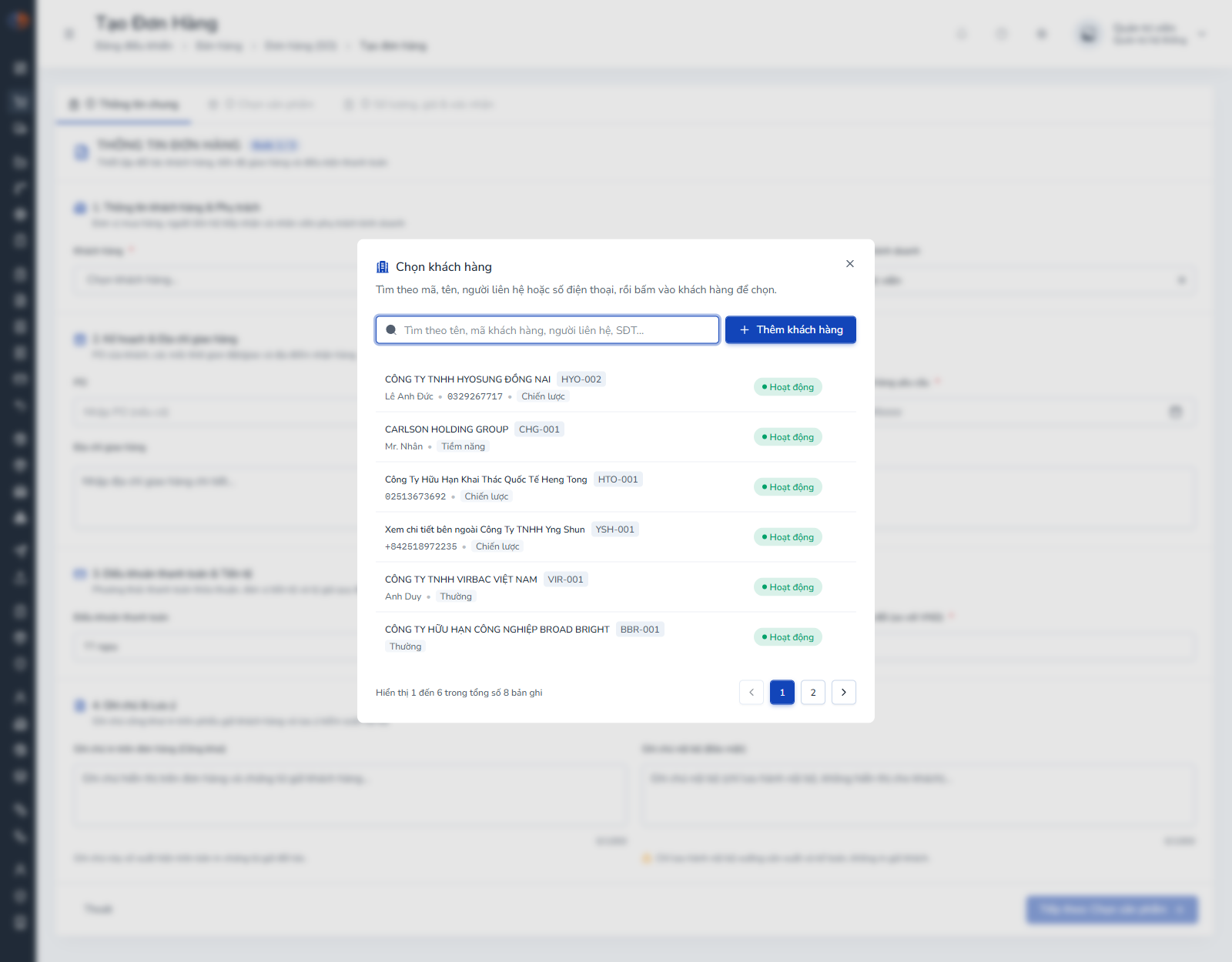Click Hoạt động status in the YSH-001 row
Image resolution: width=1232 pixels, height=962 pixels.
[788, 537]
